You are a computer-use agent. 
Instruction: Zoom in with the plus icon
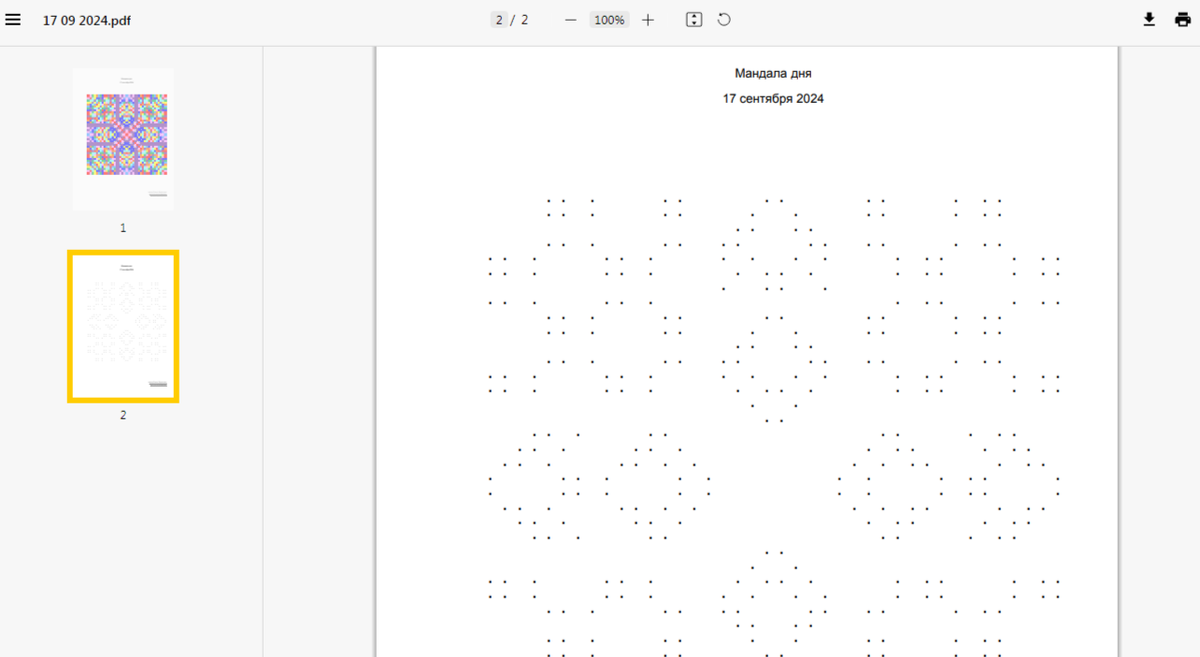tap(648, 20)
